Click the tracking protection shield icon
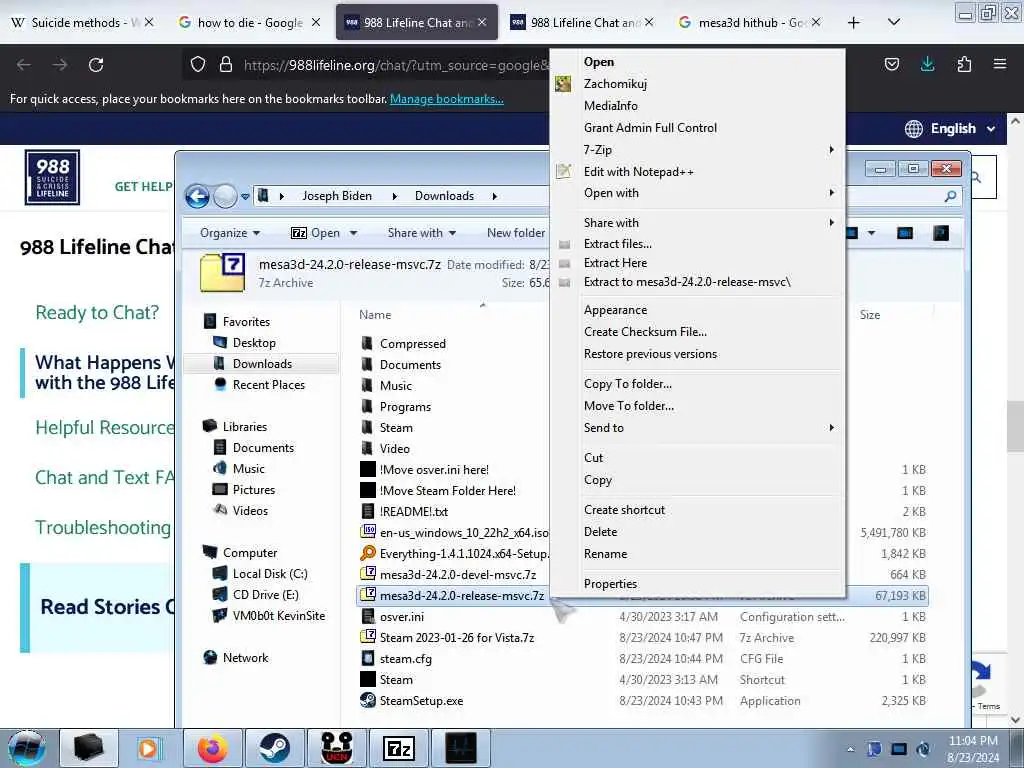The width and height of the screenshot is (1024, 768). pyautogui.click(x=198, y=65)
